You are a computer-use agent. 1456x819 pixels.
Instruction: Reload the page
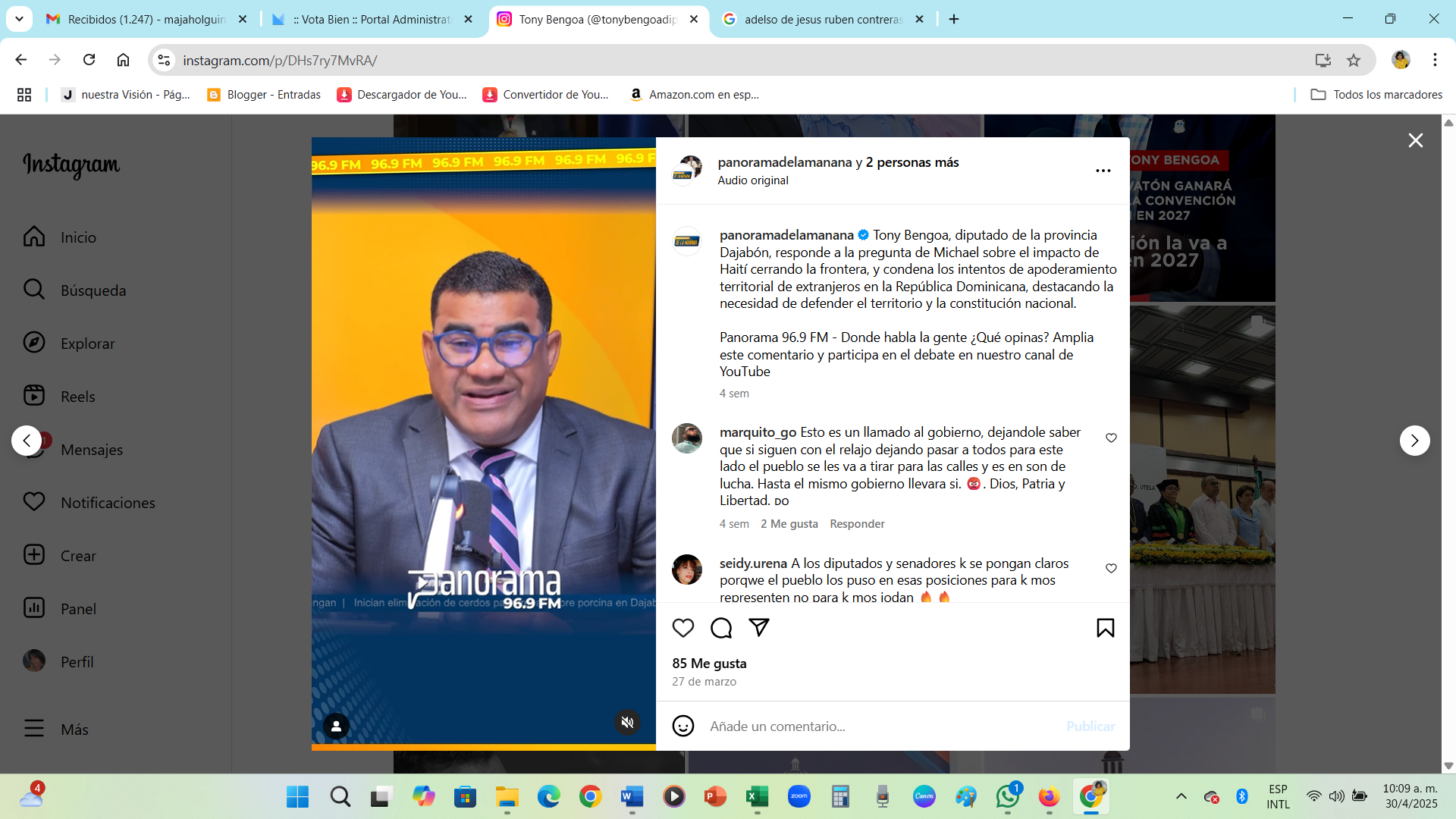(89, 60)
